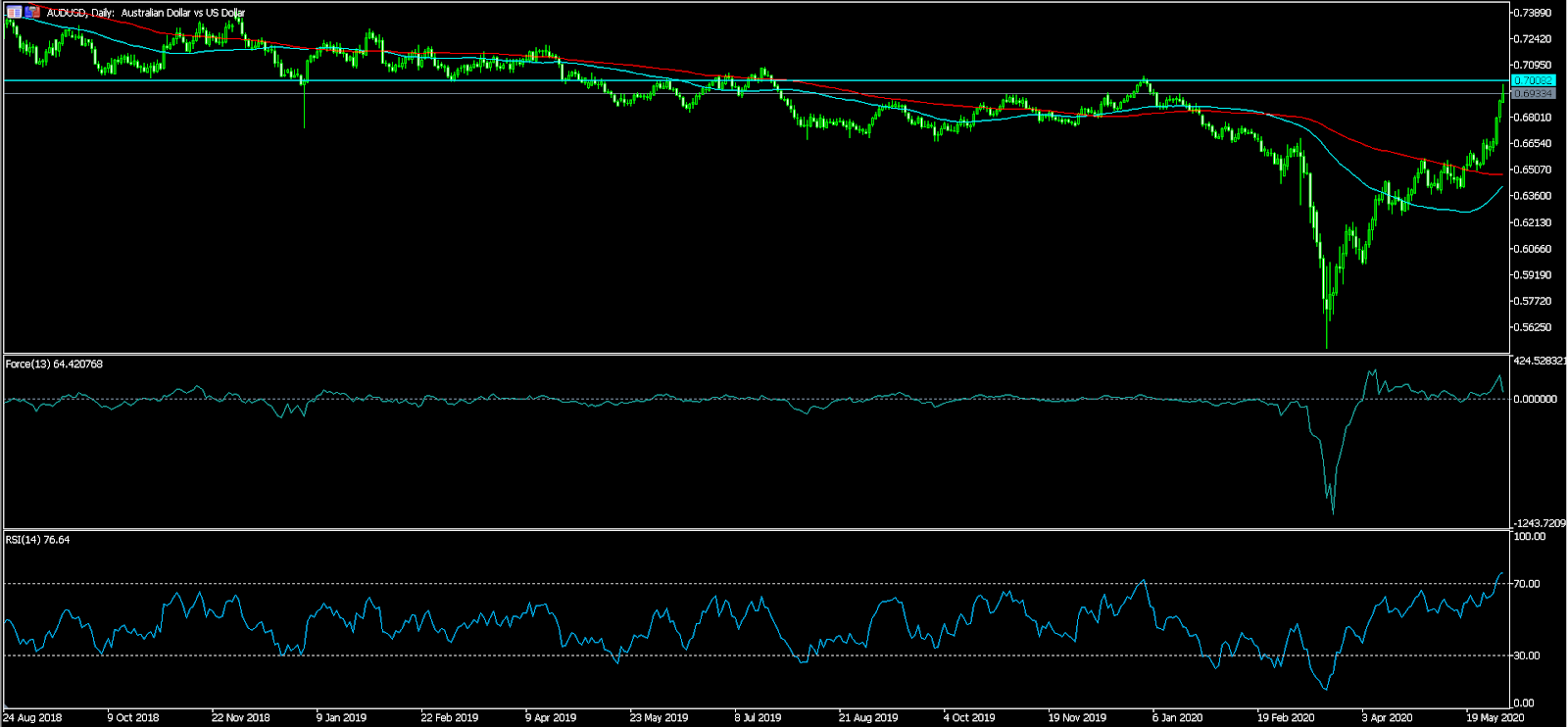Click the 8 Jul 2019 date label
The image size is (1568, 727).
click(758, 718)
